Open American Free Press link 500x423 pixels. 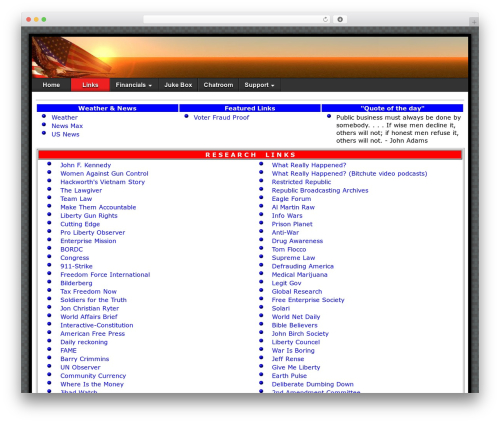[x=93, y=334]
